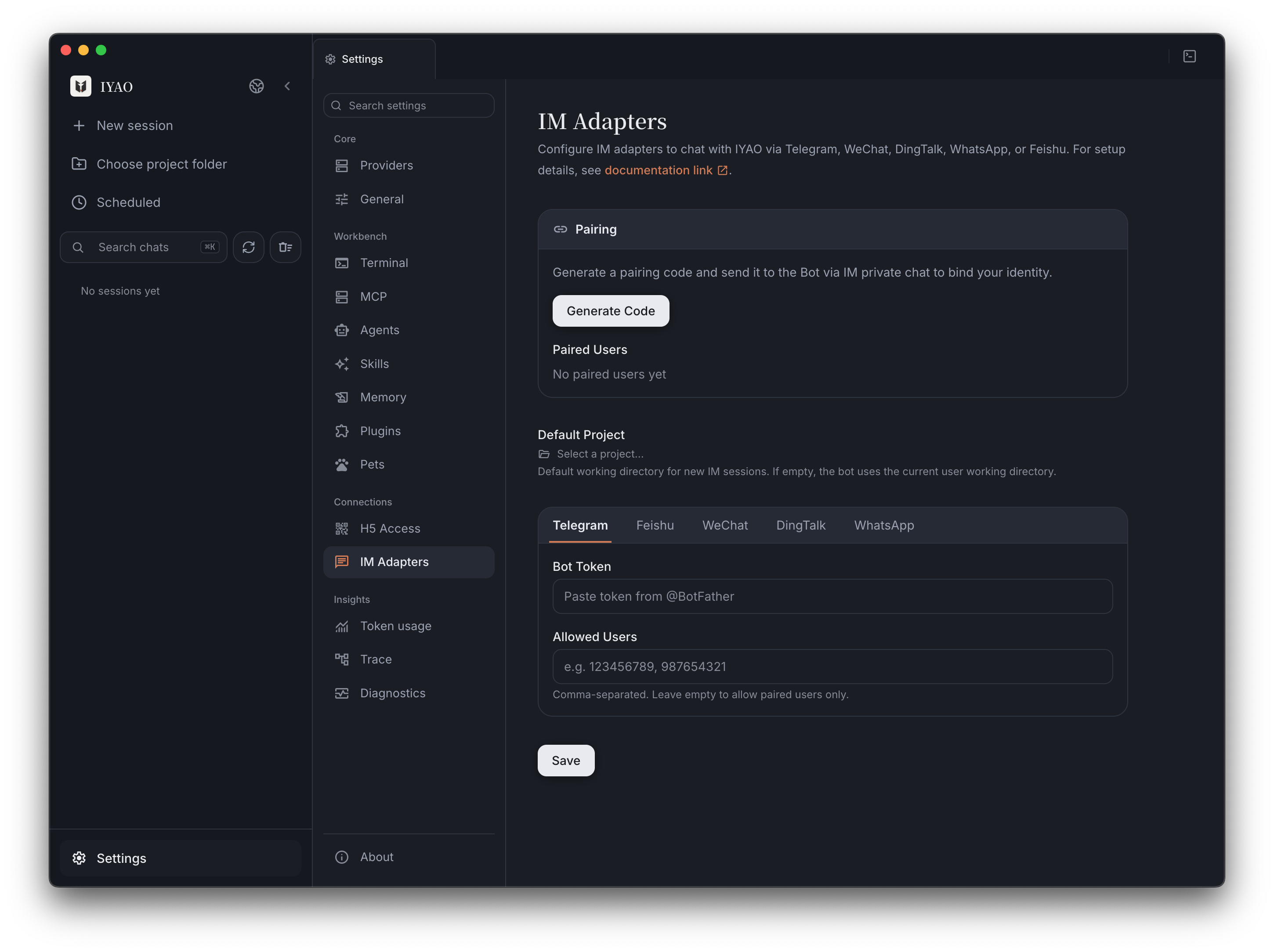Screen dimensions: 1274x952
Task: Open H5 Access settings
Action: click(x=409, y=529)
